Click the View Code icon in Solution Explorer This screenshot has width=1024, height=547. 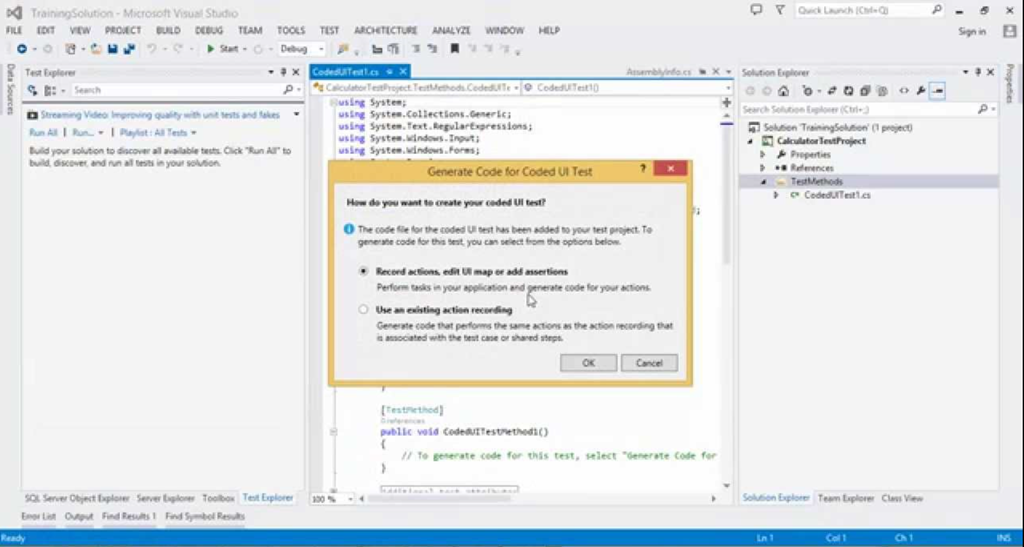coord(904,90)
